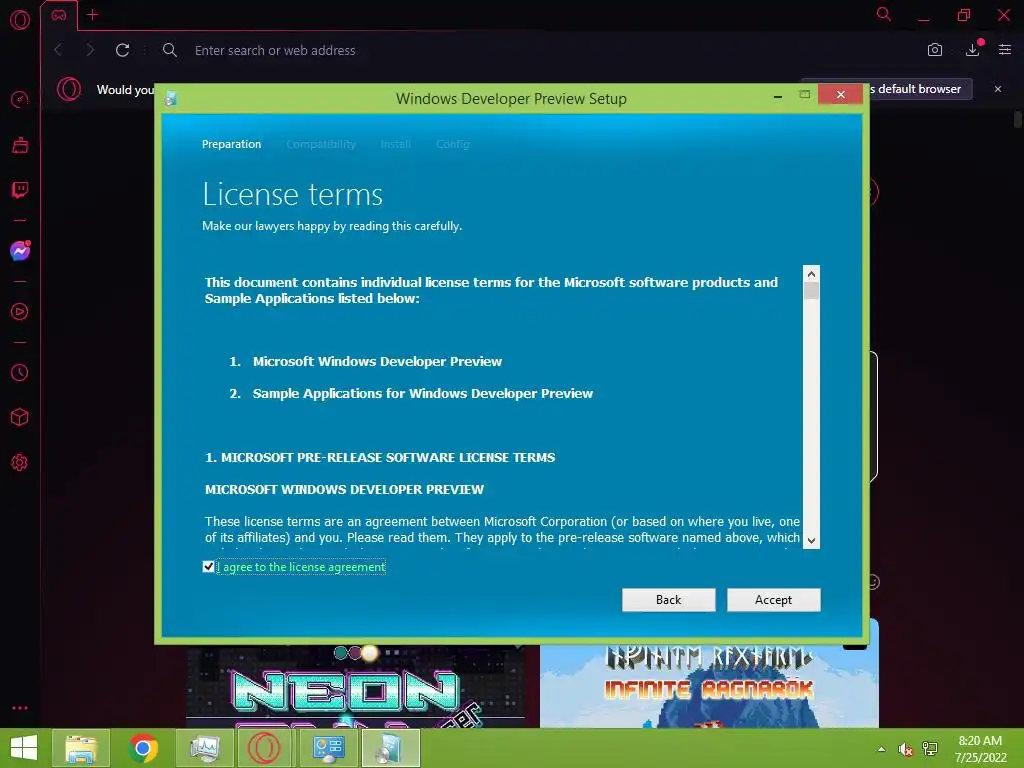Go back in Opera browser
Image resolution: width=1024 pixels, height=768 pixels.
(59, 50)
